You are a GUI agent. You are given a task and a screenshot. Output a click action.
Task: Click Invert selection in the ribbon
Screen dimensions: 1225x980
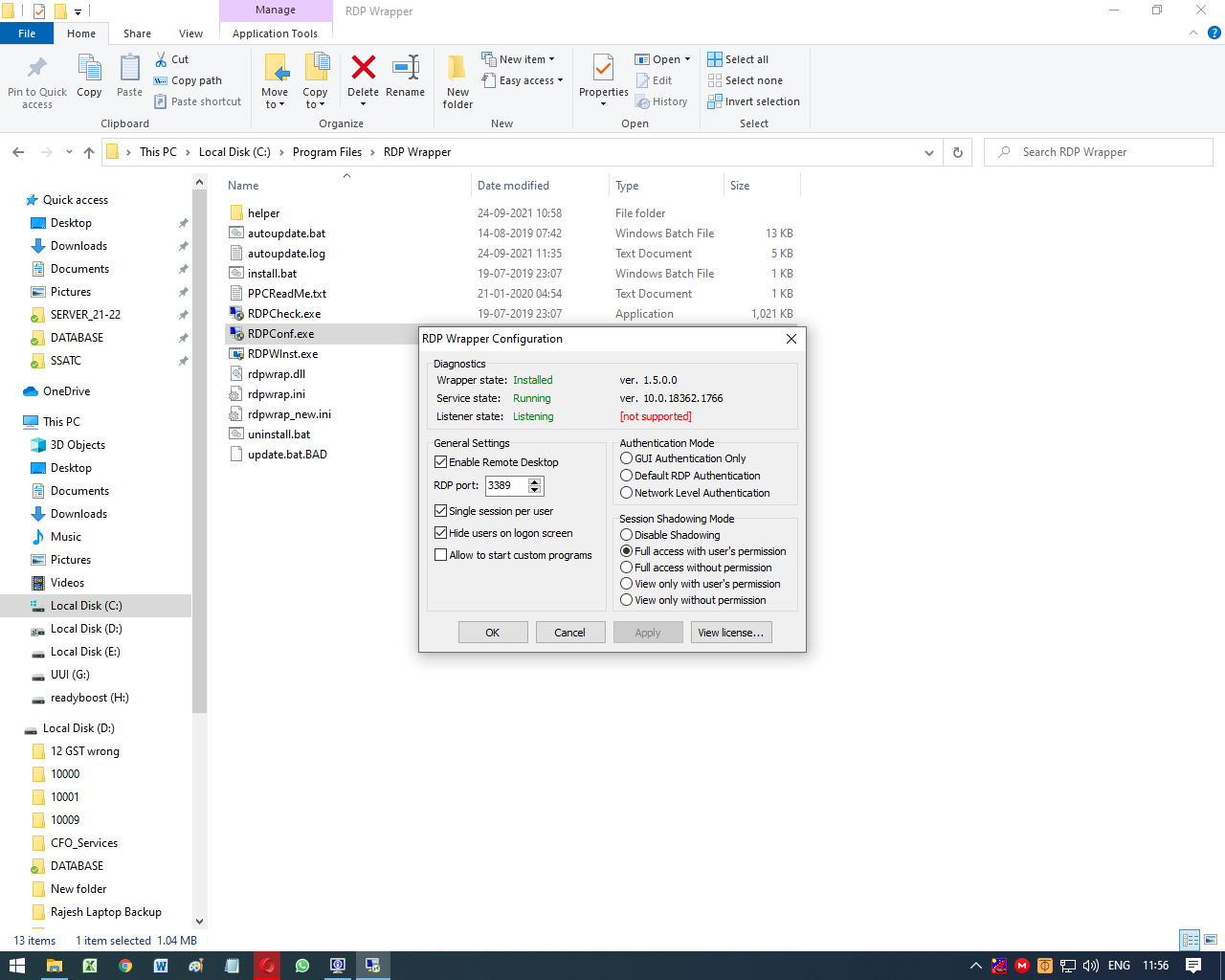click(753, 101)
